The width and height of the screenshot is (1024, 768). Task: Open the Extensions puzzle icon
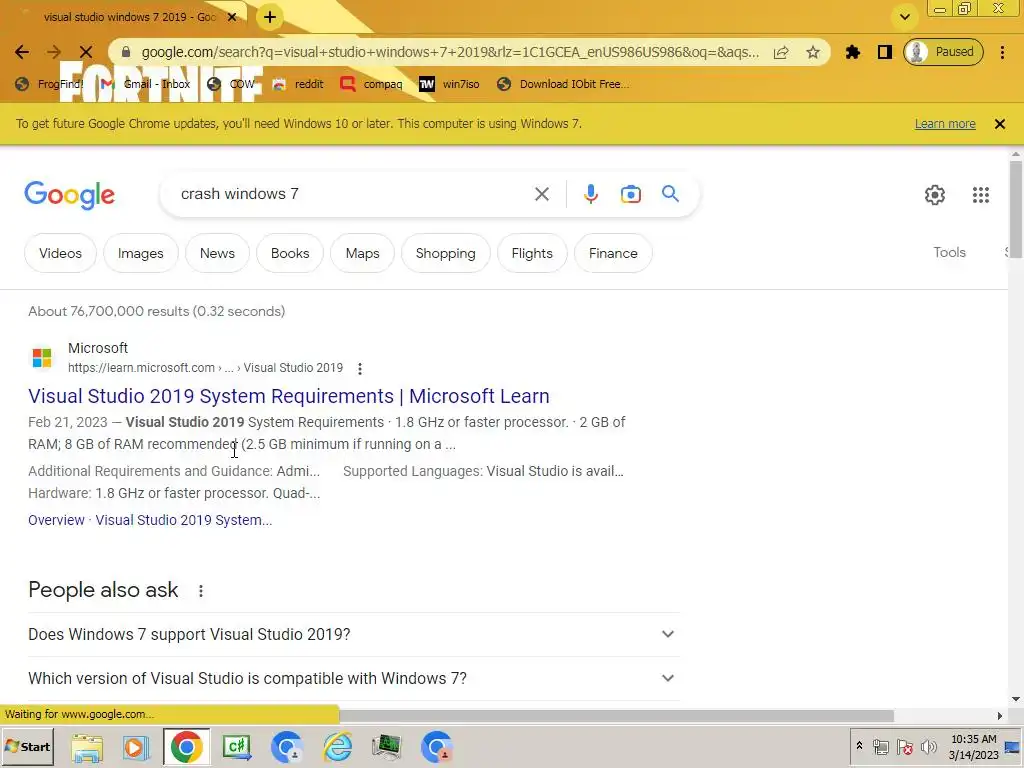853,52
